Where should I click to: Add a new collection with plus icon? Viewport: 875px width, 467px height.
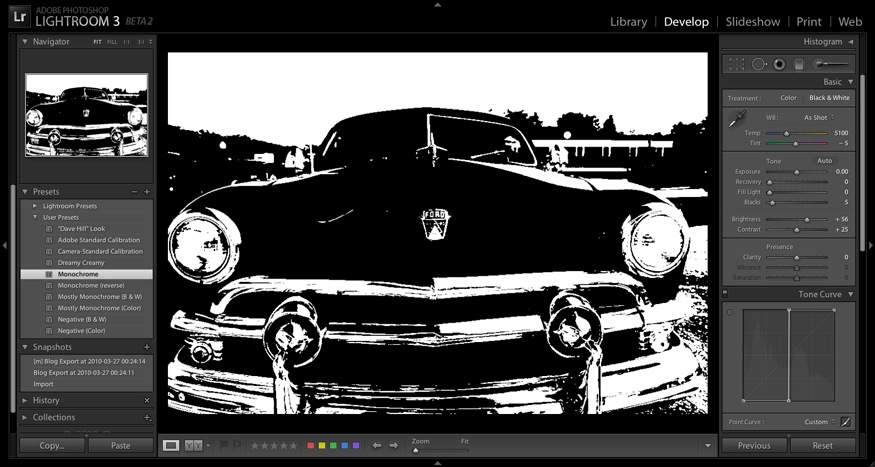point(147,417)
